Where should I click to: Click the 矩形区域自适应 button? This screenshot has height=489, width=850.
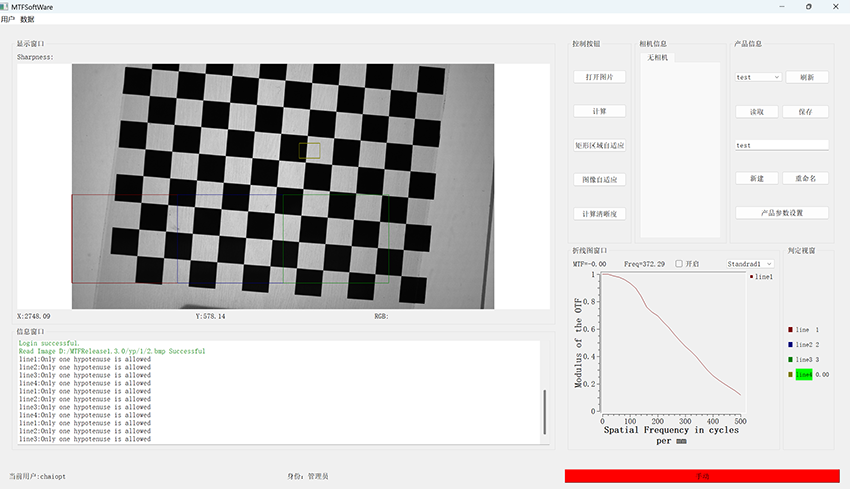click(x=600, y=145)
